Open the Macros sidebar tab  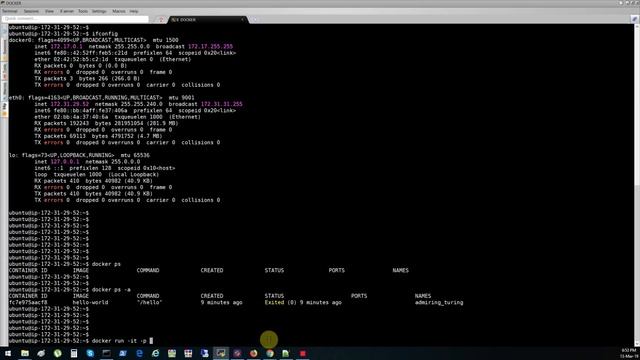(4, 90)
